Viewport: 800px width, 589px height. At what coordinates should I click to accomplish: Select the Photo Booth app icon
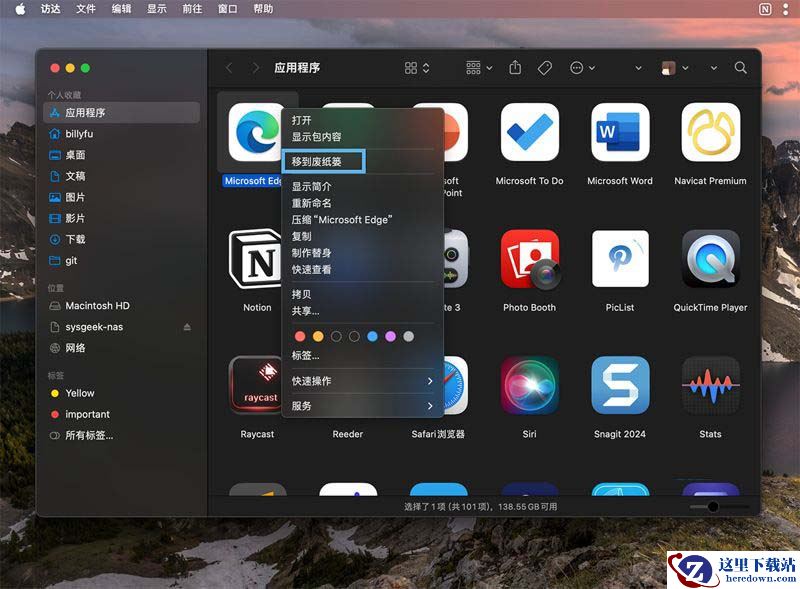pyautogui.click(x=530, y=259)
